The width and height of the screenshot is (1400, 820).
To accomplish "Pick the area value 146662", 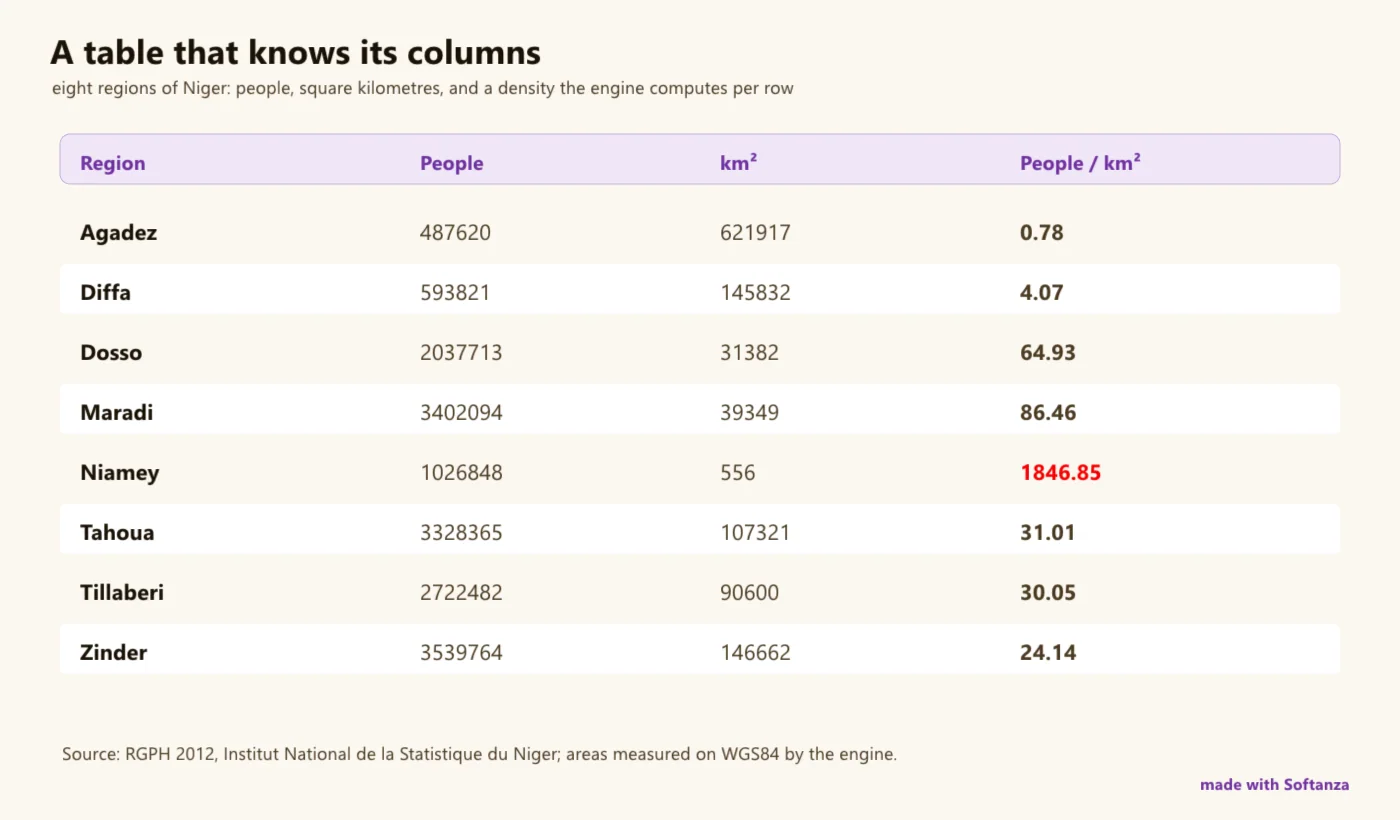I will pyautogui.click(x=756, y=653).
